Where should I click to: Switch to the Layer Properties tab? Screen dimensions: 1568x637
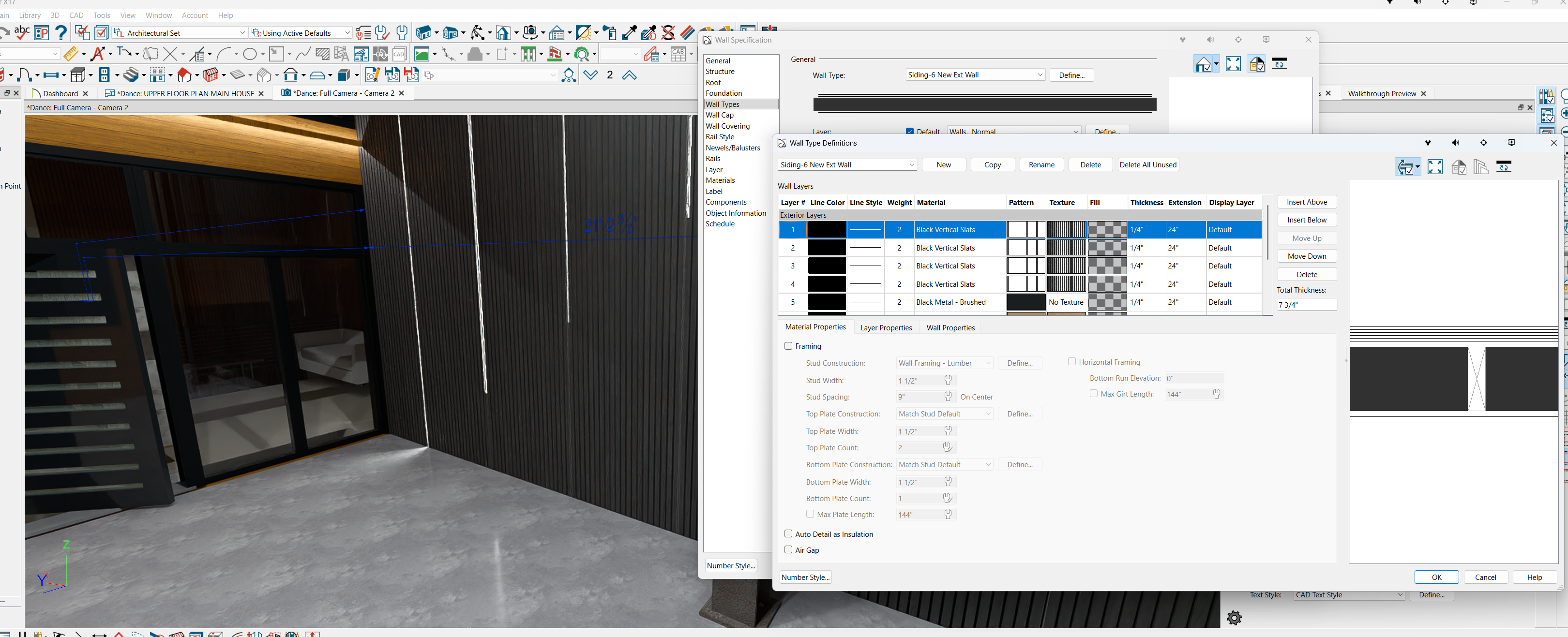[886, 327]
